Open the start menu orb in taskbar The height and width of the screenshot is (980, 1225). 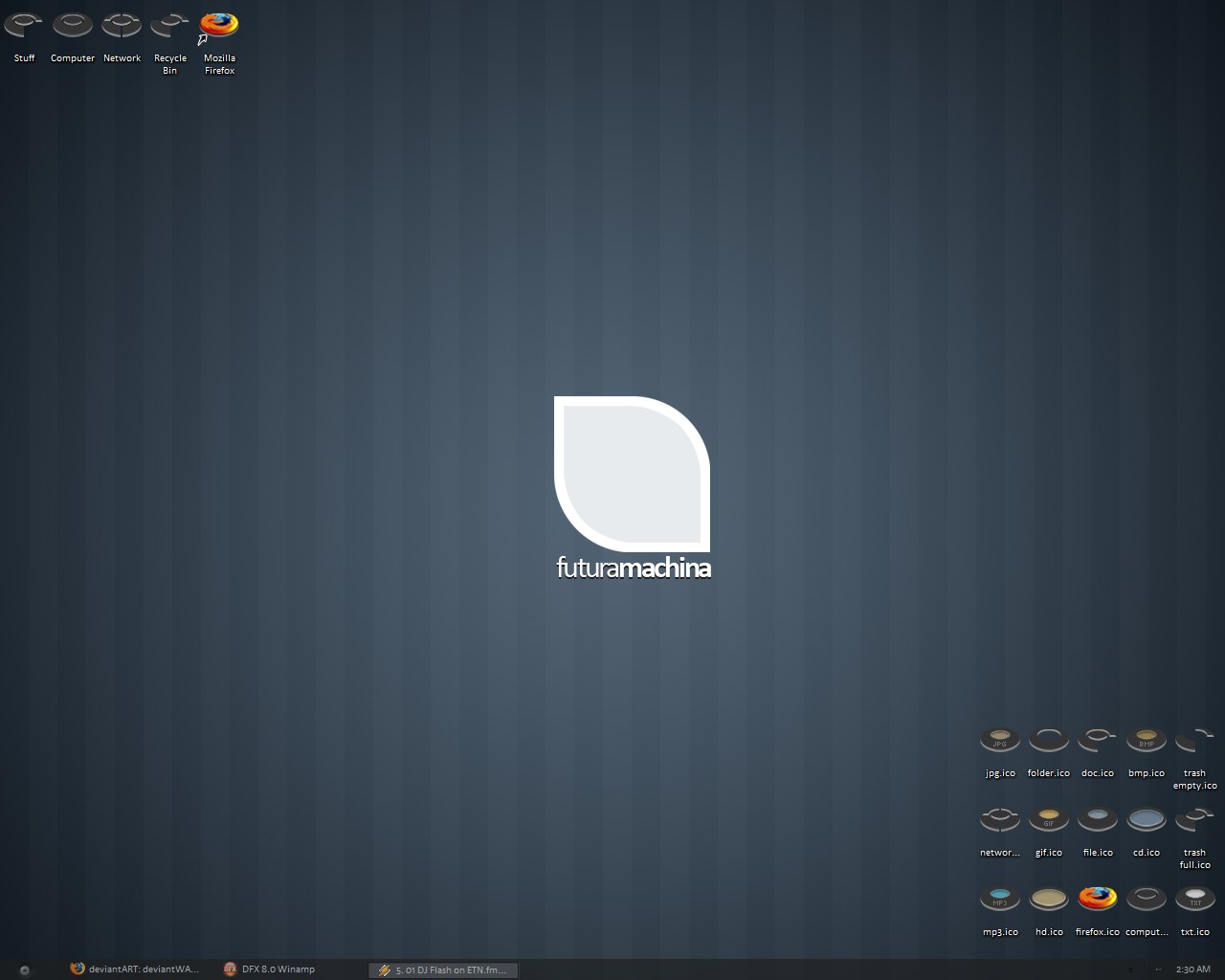25,969
